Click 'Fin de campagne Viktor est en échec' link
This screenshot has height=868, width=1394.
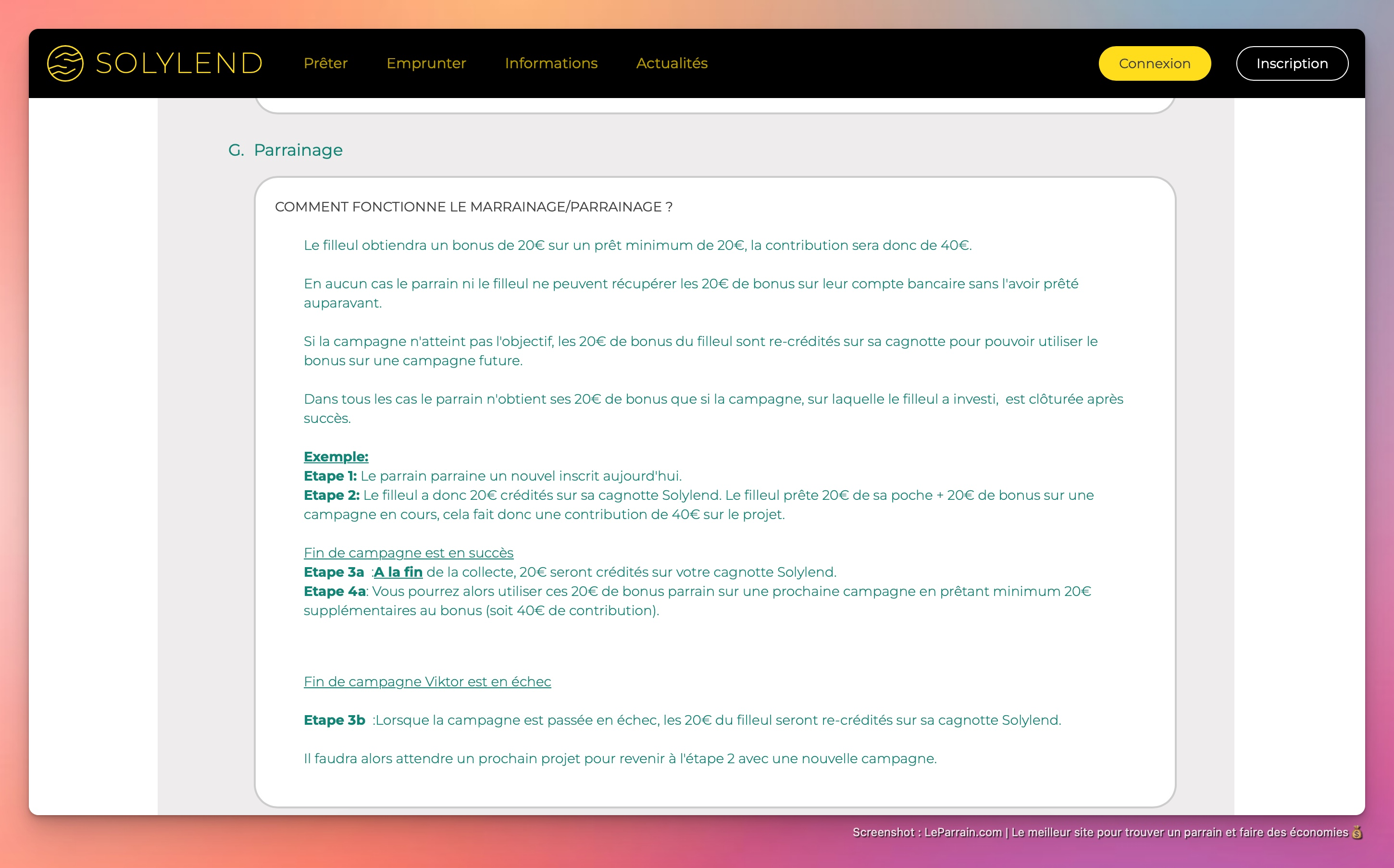pos(427,682)
